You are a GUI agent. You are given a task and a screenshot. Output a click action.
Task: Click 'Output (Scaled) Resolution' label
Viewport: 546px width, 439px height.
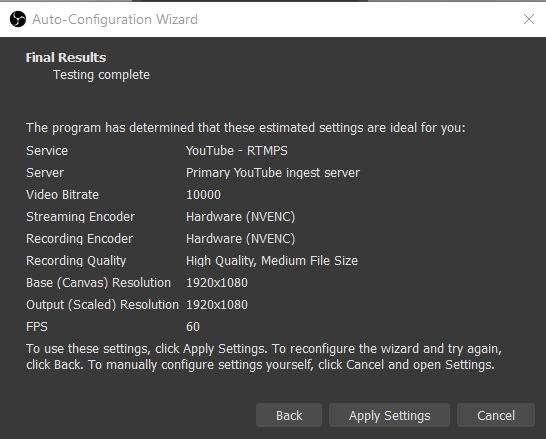click(102, 305)
